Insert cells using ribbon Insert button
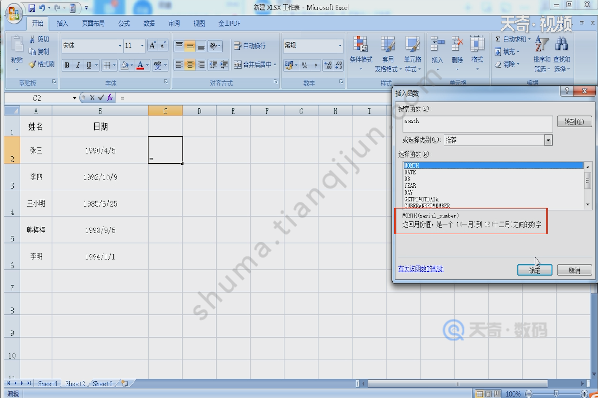This screenshot has height=398, width=598. [437, 54]
